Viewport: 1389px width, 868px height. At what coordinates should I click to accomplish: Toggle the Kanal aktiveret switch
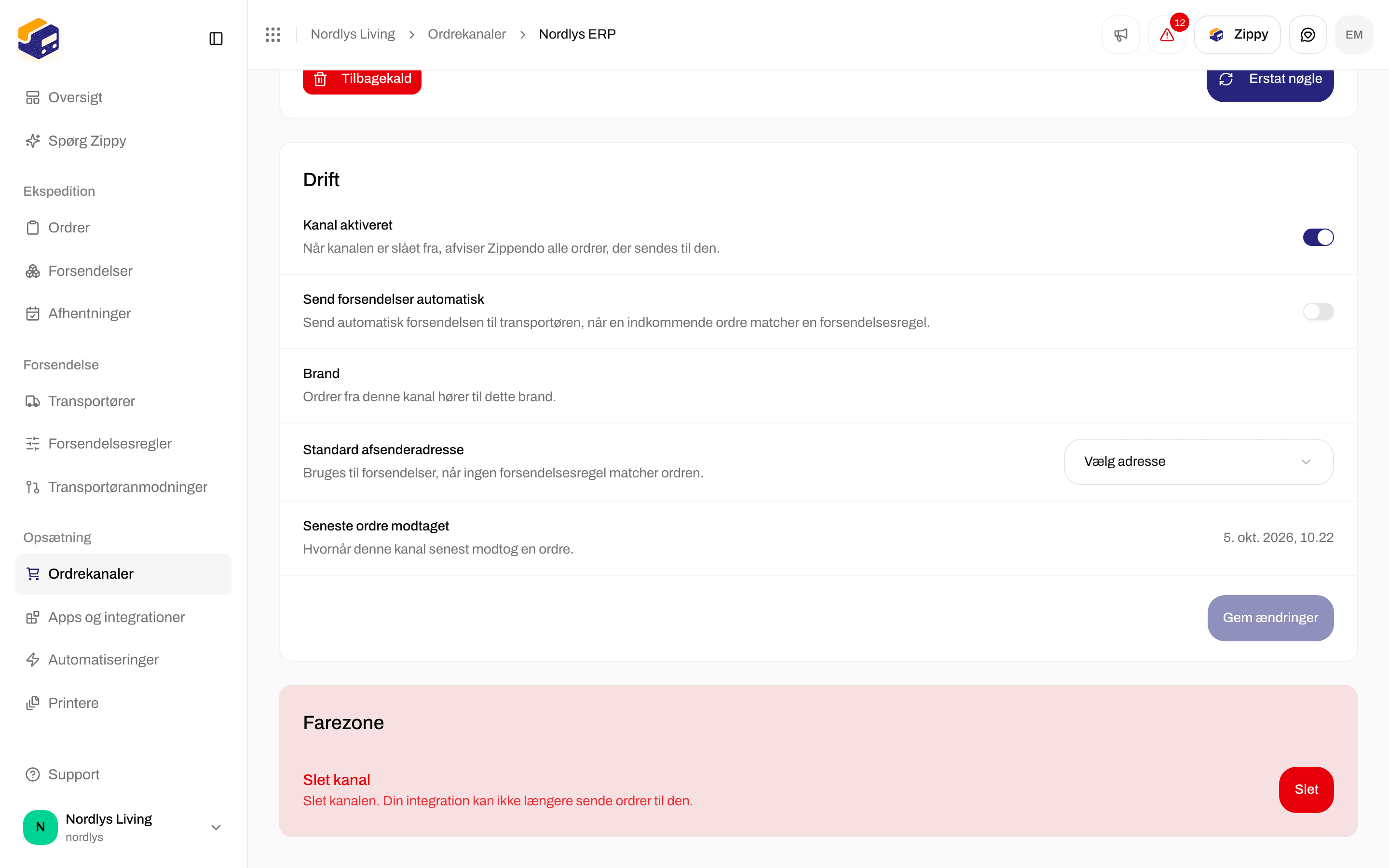coord(1318,237)
